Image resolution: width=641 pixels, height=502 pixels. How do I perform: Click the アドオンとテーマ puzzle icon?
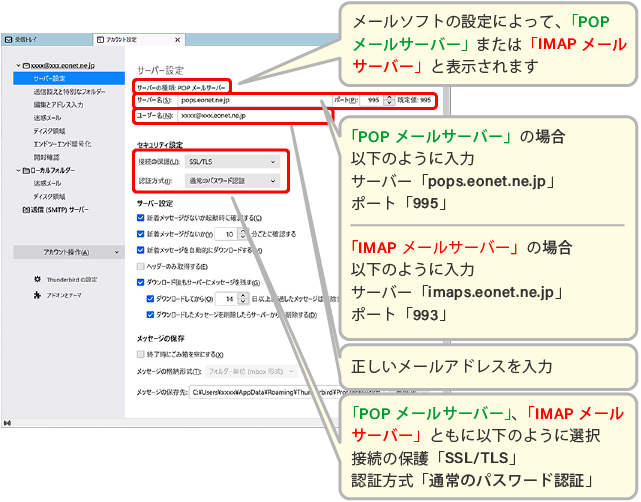[38, 295]
